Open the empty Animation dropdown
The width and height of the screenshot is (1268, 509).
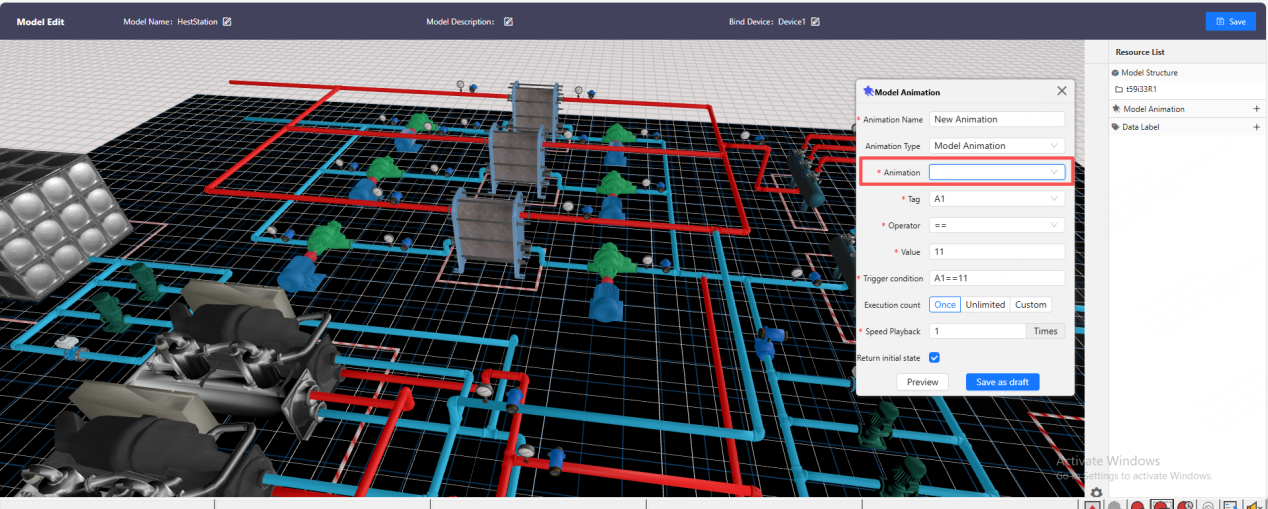click(996, 172)
